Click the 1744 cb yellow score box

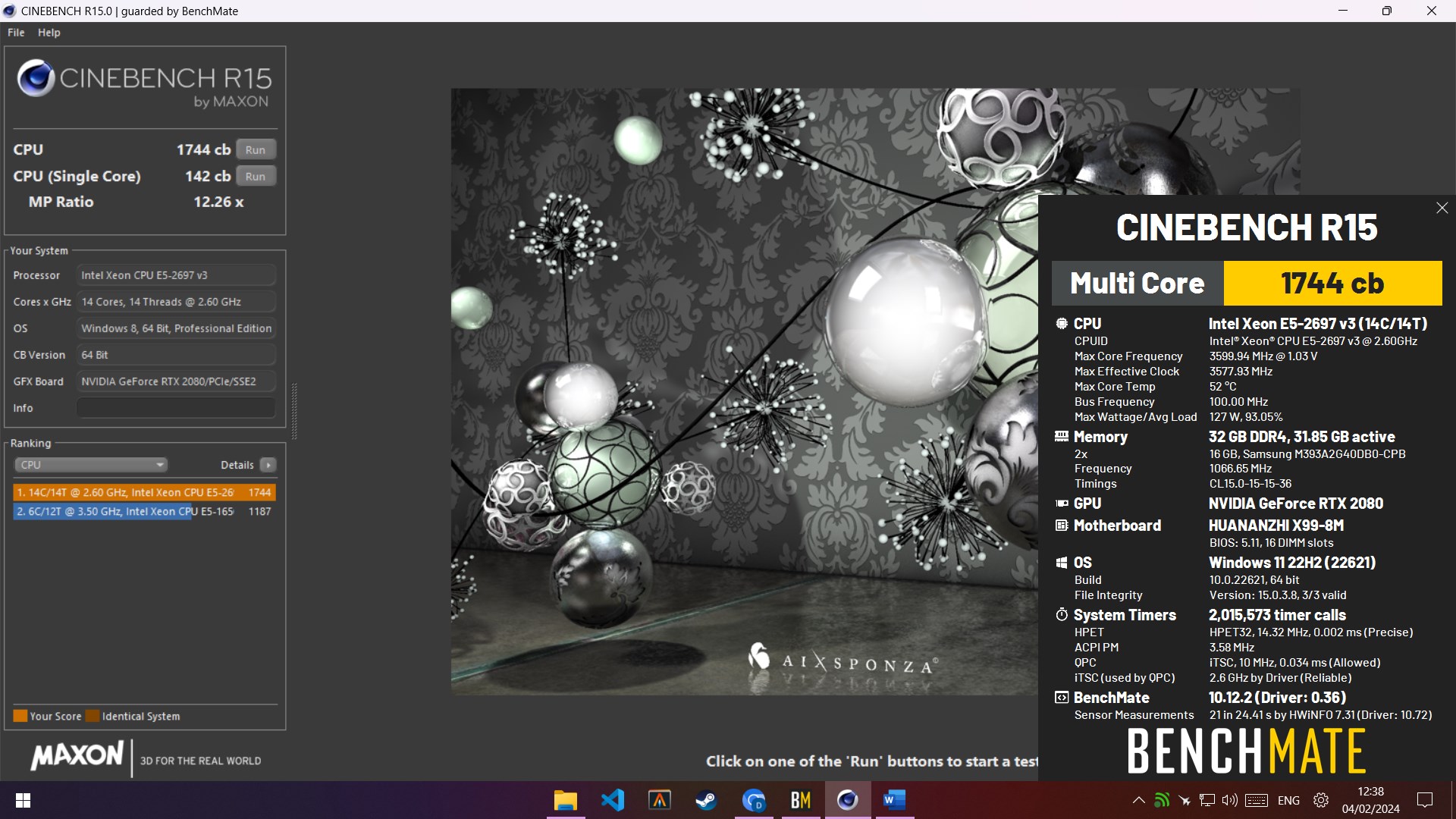tap(1332, 283)
